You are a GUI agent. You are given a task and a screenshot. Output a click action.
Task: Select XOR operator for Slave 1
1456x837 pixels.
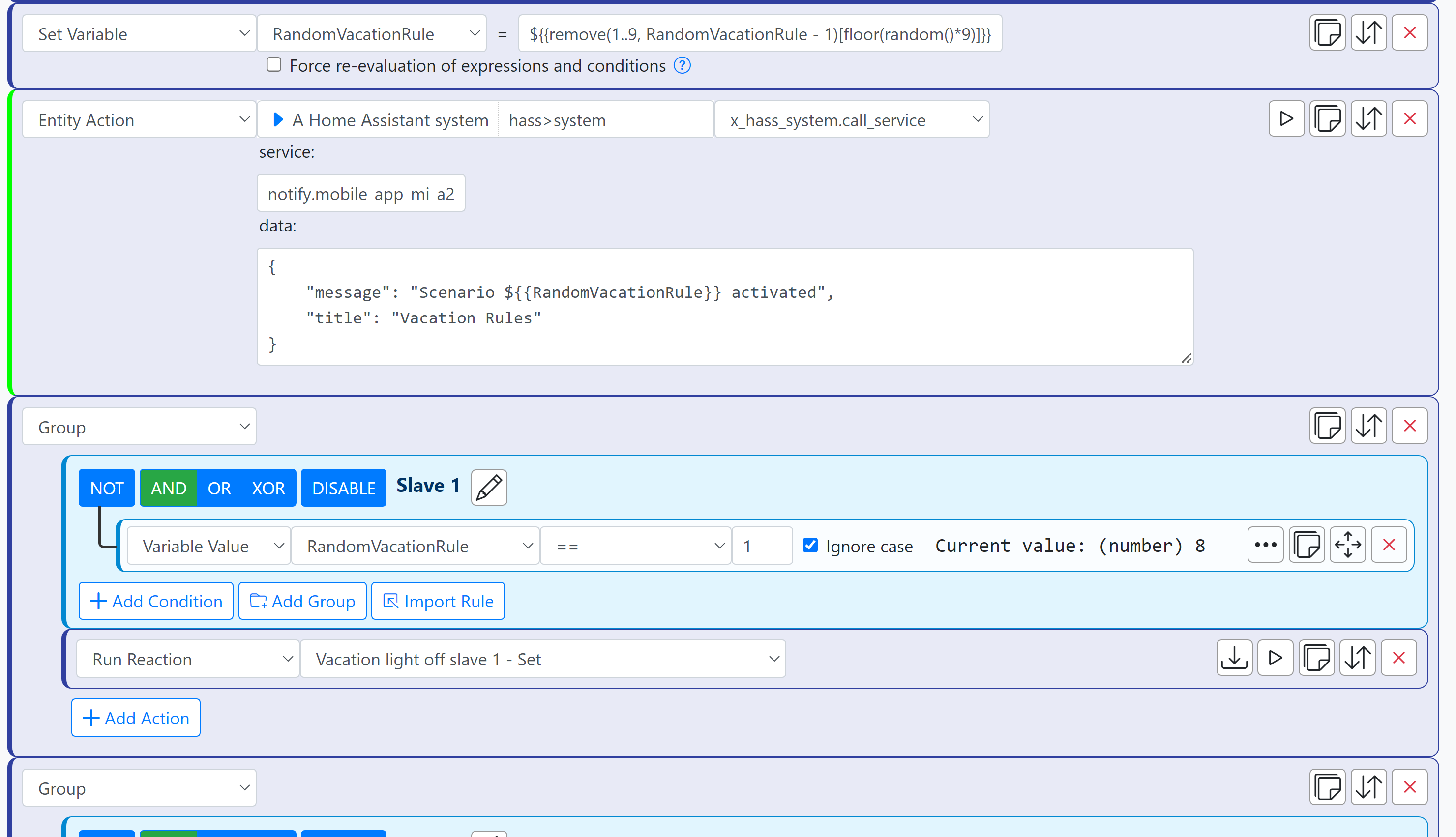click(x=268, y=488)
